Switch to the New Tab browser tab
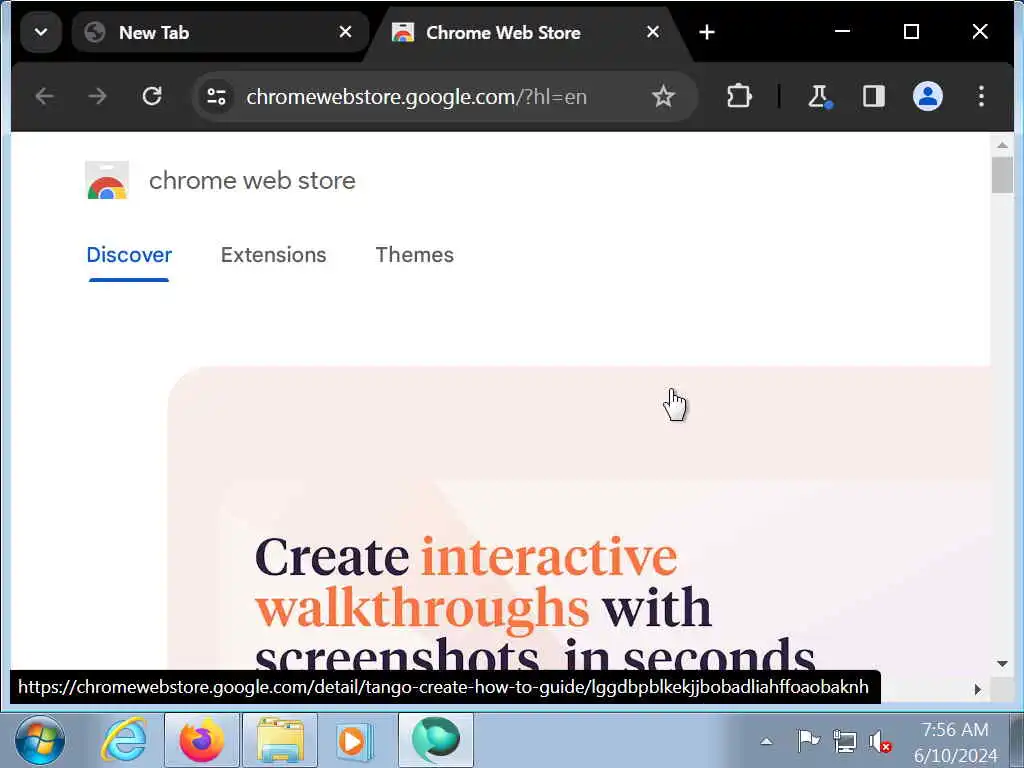1024x768 pixels. pos(220,32)
